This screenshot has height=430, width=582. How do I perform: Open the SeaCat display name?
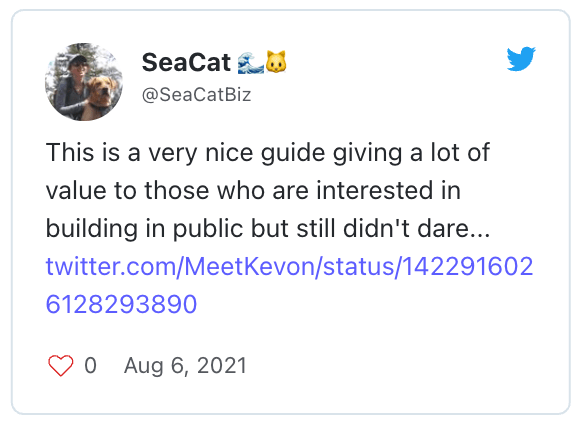coord(186,62)
